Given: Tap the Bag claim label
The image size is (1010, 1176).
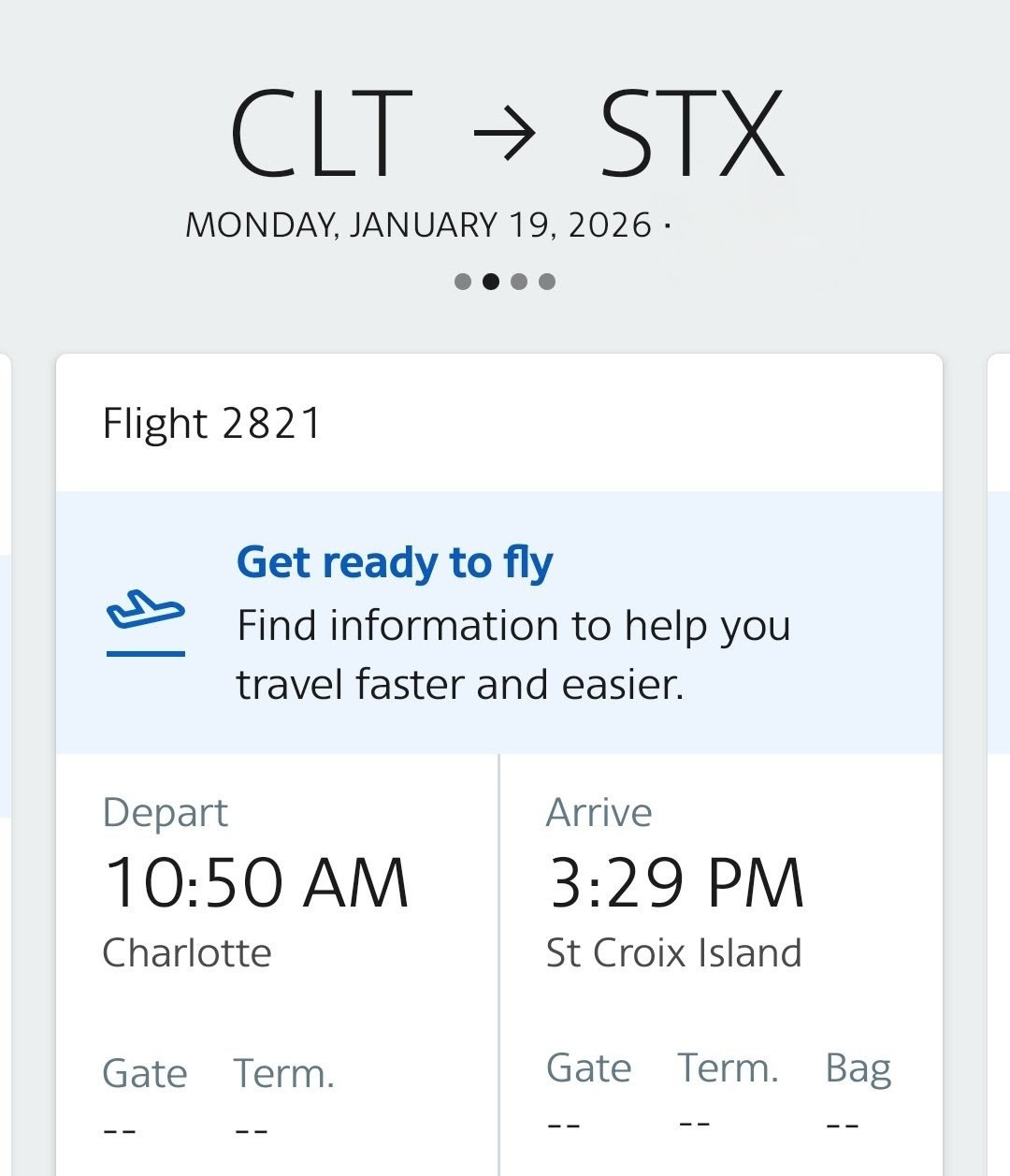Looking at the screenshot, I should [858, 1067].
